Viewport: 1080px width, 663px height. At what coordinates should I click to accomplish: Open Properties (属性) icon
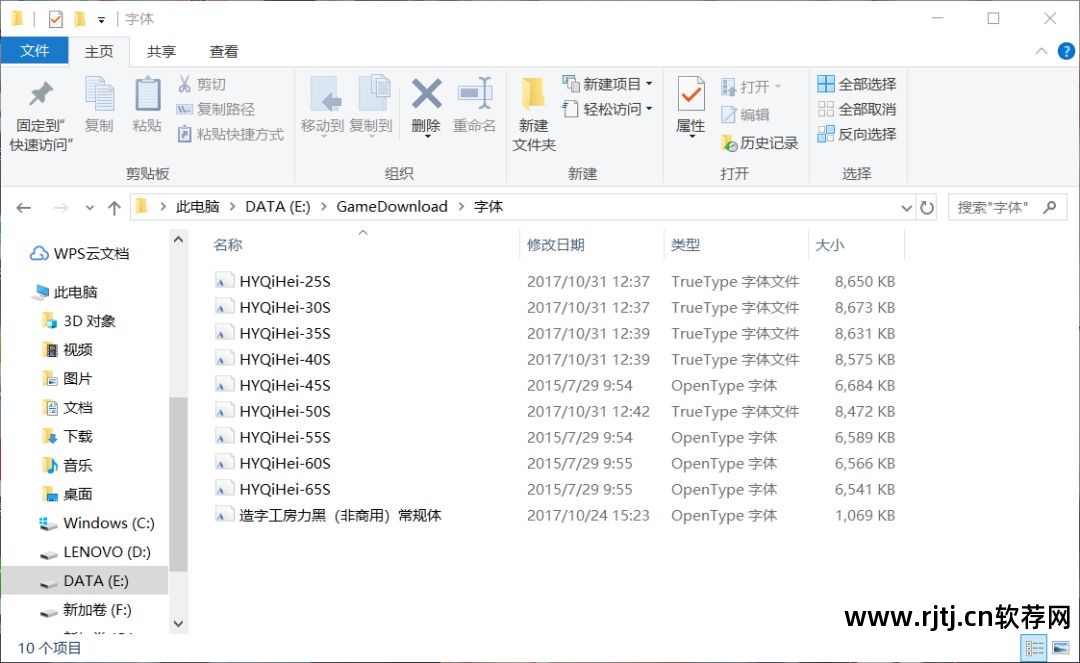(691, 106)
